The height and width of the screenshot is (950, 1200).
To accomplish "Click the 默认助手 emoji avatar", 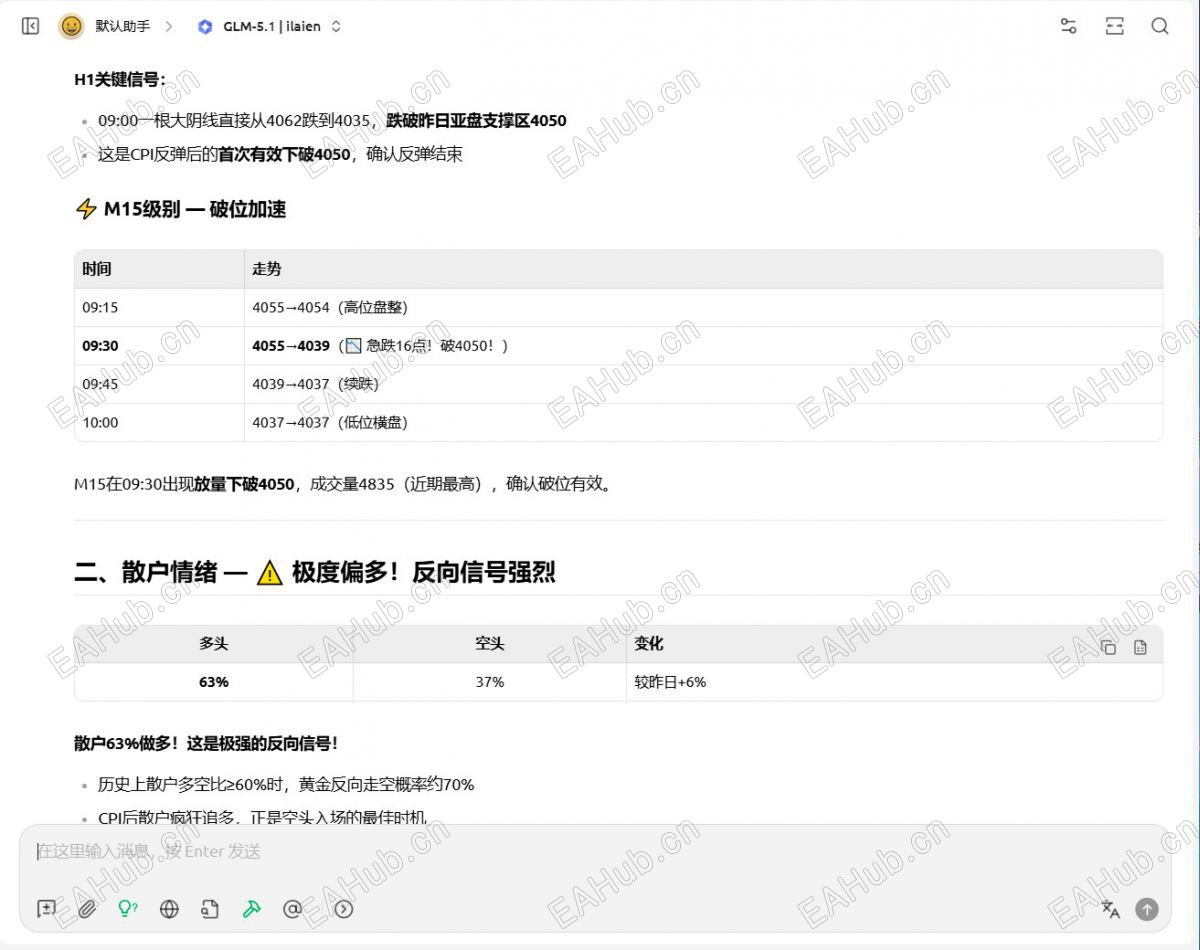I will (x=71, y=27).
